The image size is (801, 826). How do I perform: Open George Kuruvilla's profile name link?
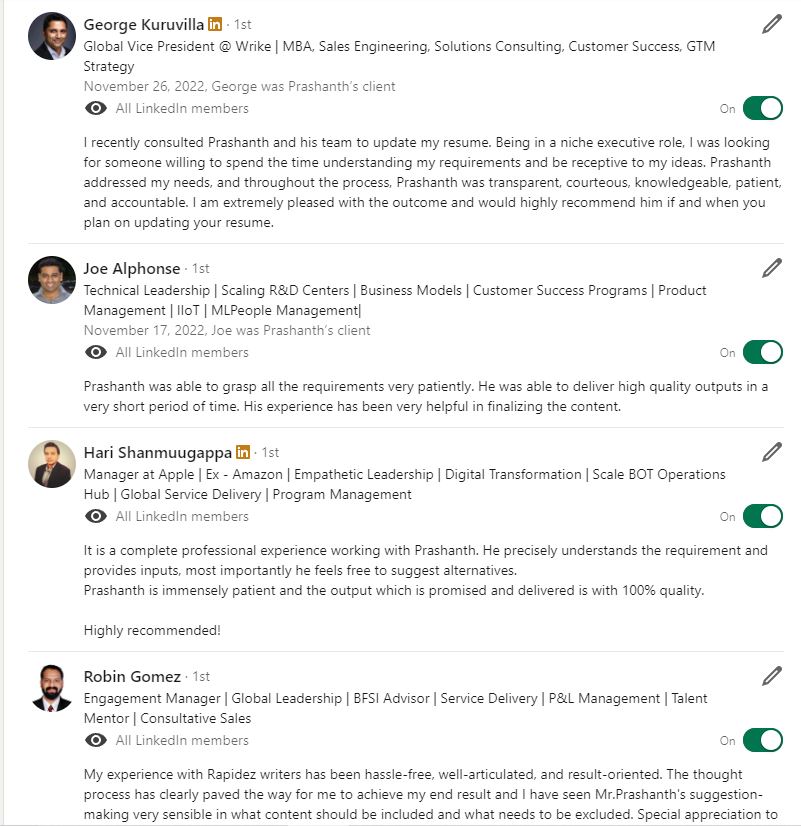pos(144,24)
